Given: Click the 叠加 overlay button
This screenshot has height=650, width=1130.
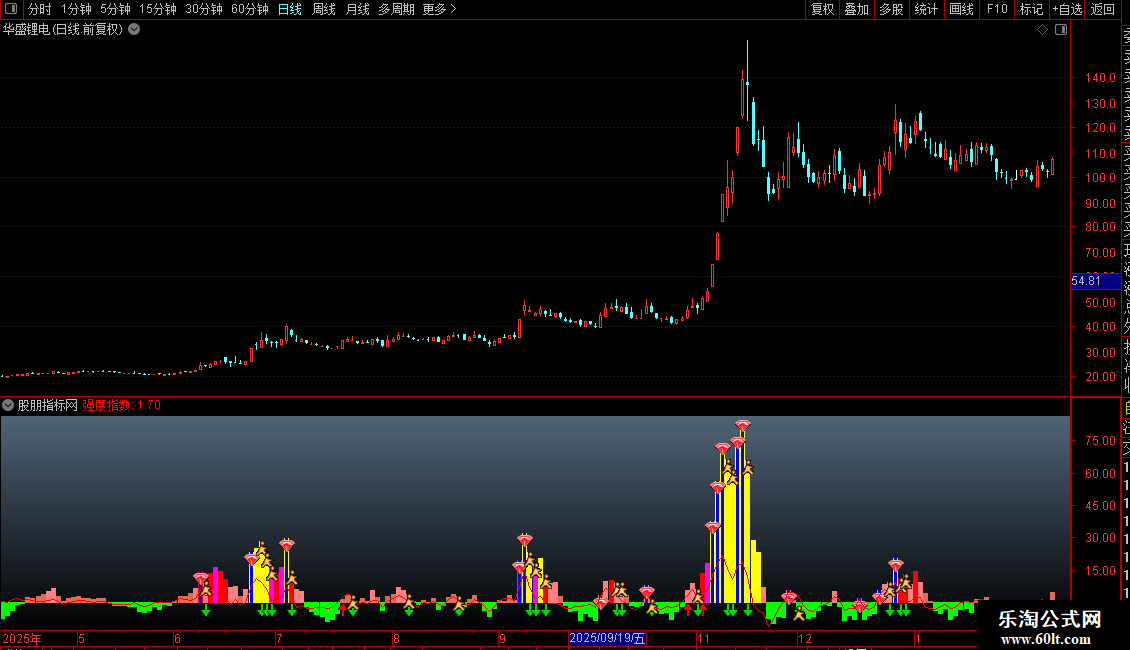Looking at the screenshot, I should (857, 9).
